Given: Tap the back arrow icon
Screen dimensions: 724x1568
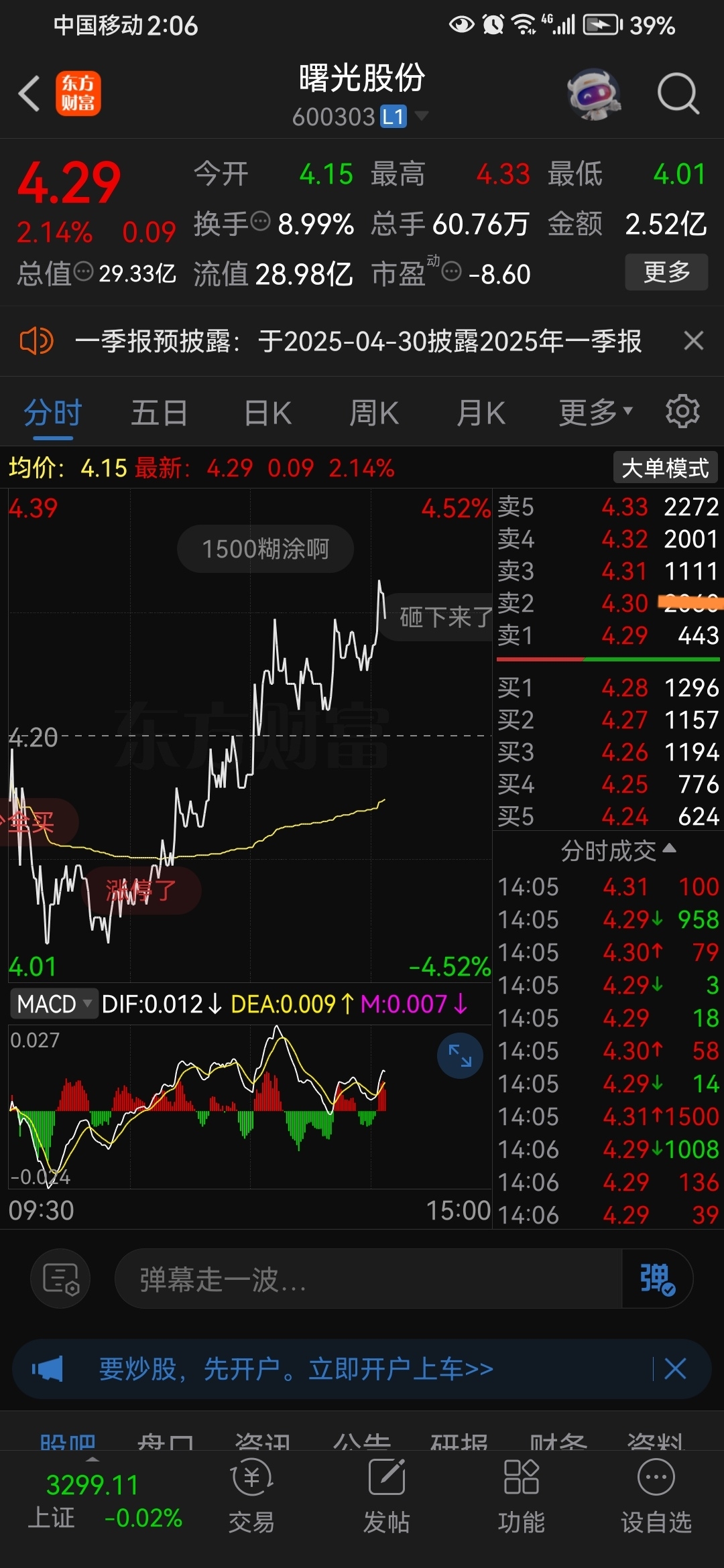Looking at the screenshot, I should pos(29,93).
